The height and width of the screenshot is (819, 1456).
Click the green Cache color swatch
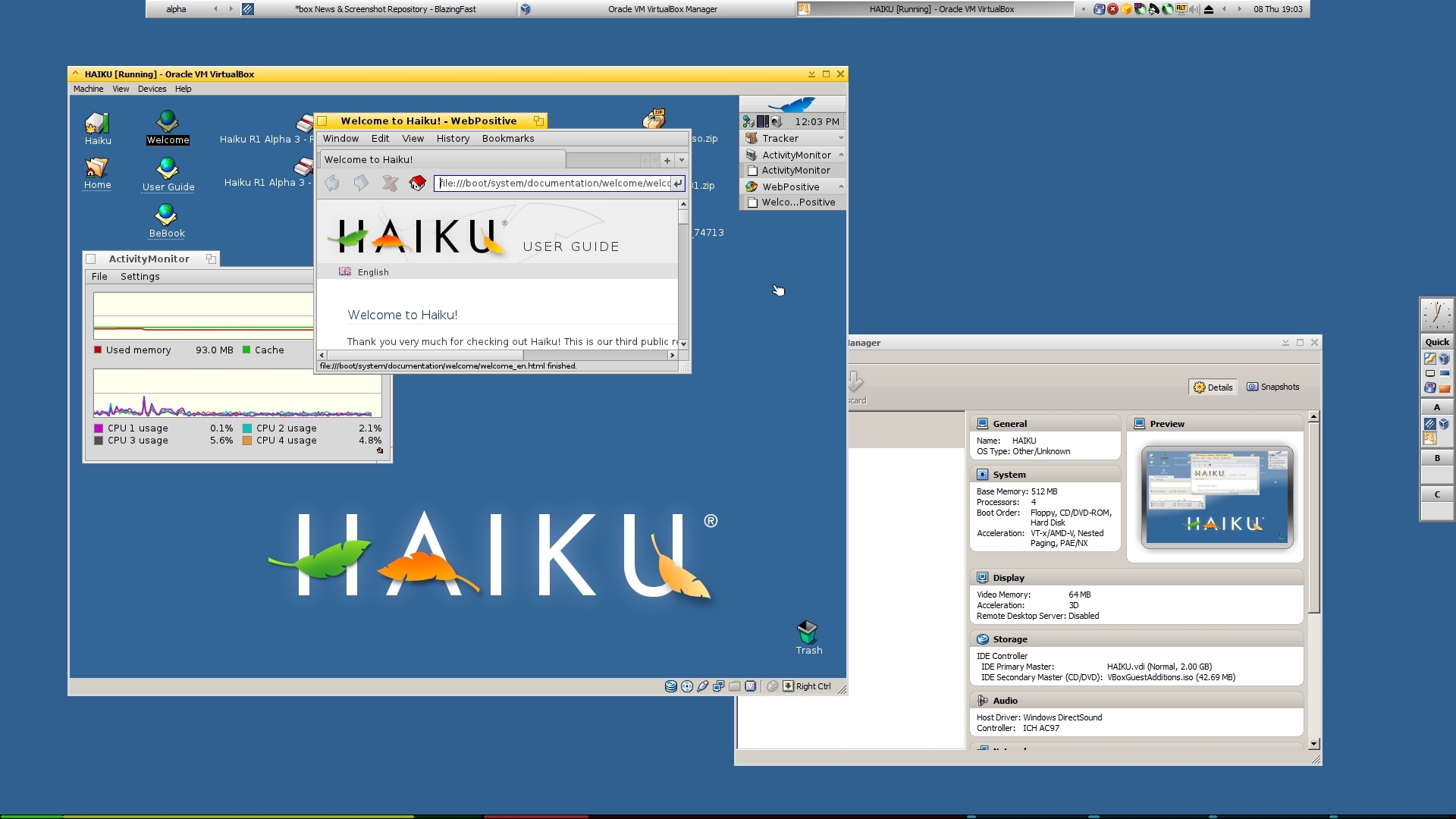pyautogui.click(x=246, y=350)
